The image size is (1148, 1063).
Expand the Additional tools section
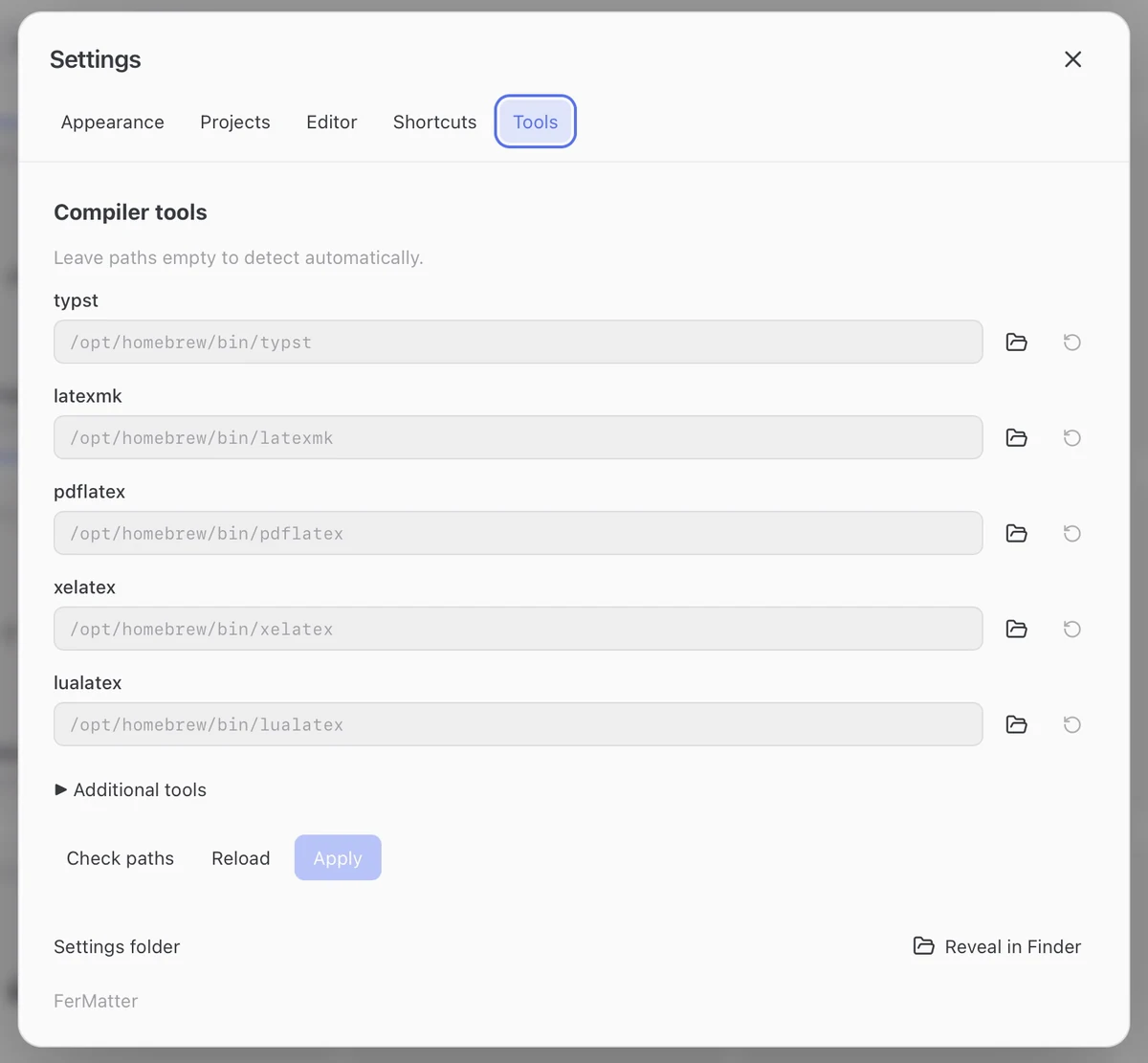coord(130,790)
